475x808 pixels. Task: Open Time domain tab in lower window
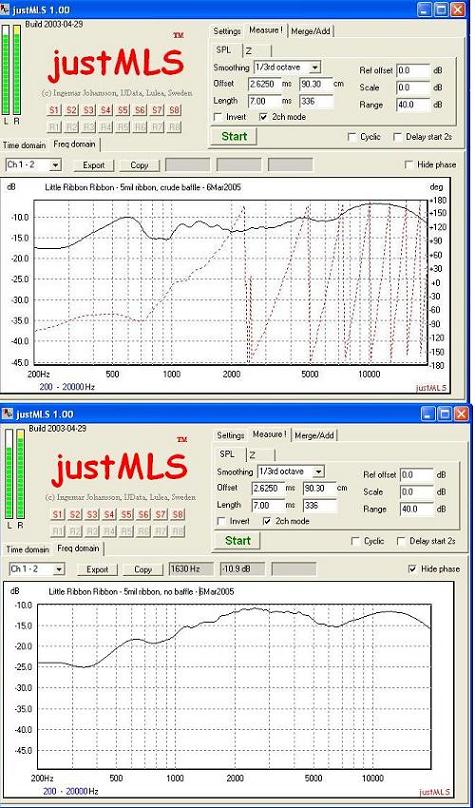pyautogui.click(x=28, y=549)
